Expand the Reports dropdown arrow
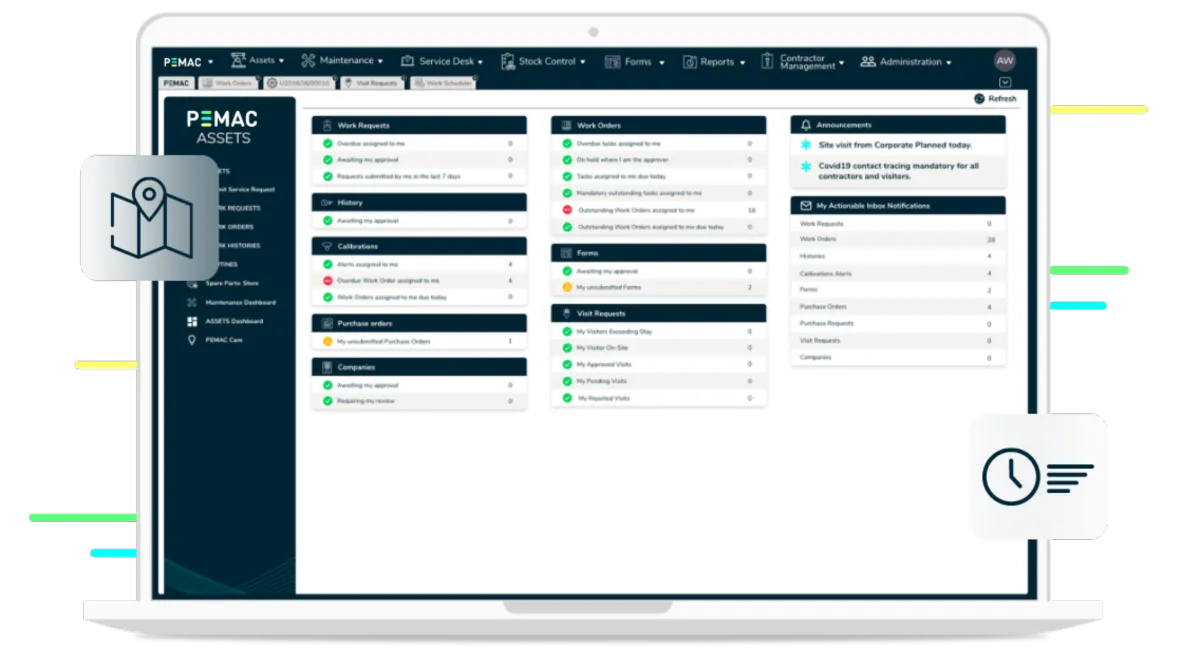Image resolution: width=1200 pixels, height=665 pixels. [x=743, y=63]
